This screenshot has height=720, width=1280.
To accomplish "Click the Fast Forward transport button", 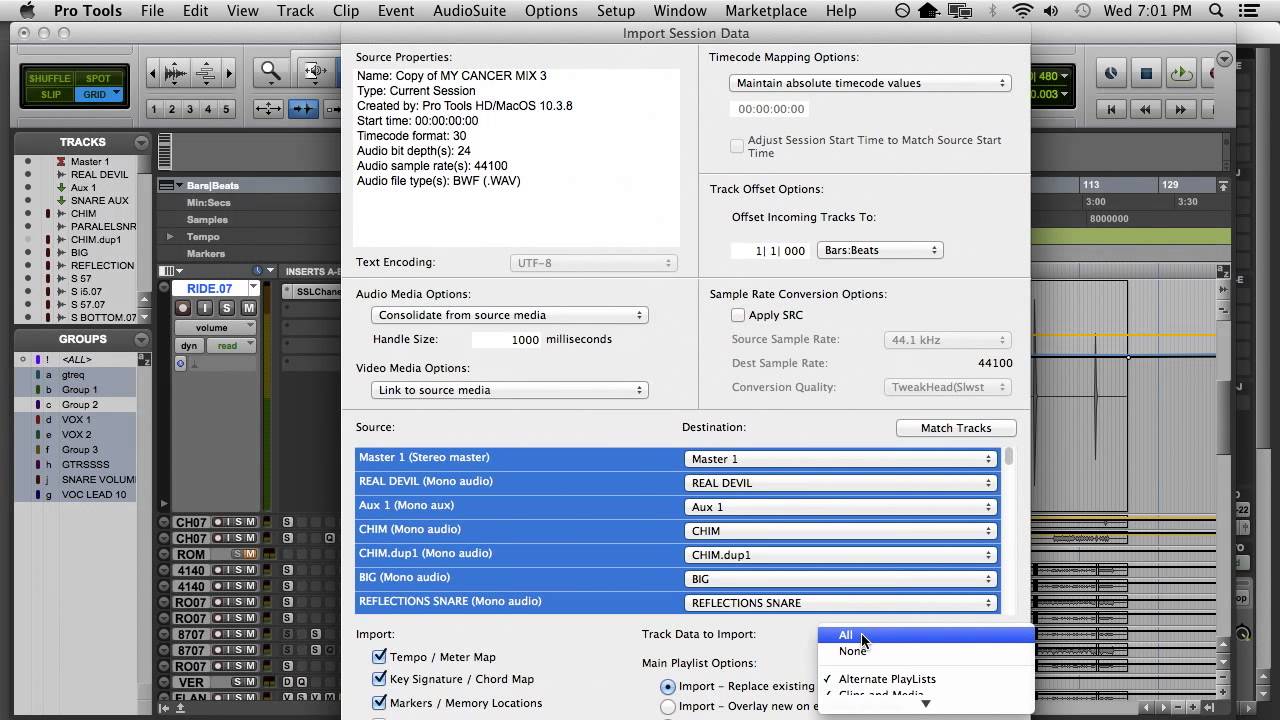I will (x=1181, y=109).
